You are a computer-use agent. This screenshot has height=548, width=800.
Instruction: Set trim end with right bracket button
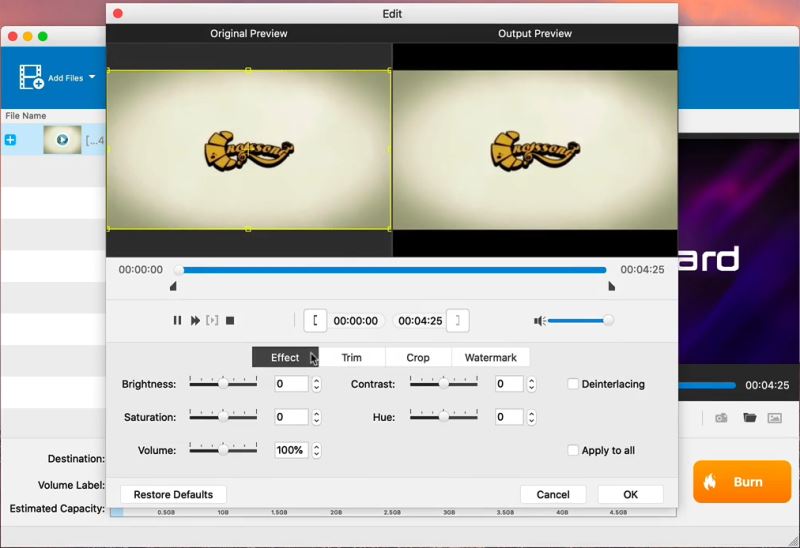coord(457,320)
